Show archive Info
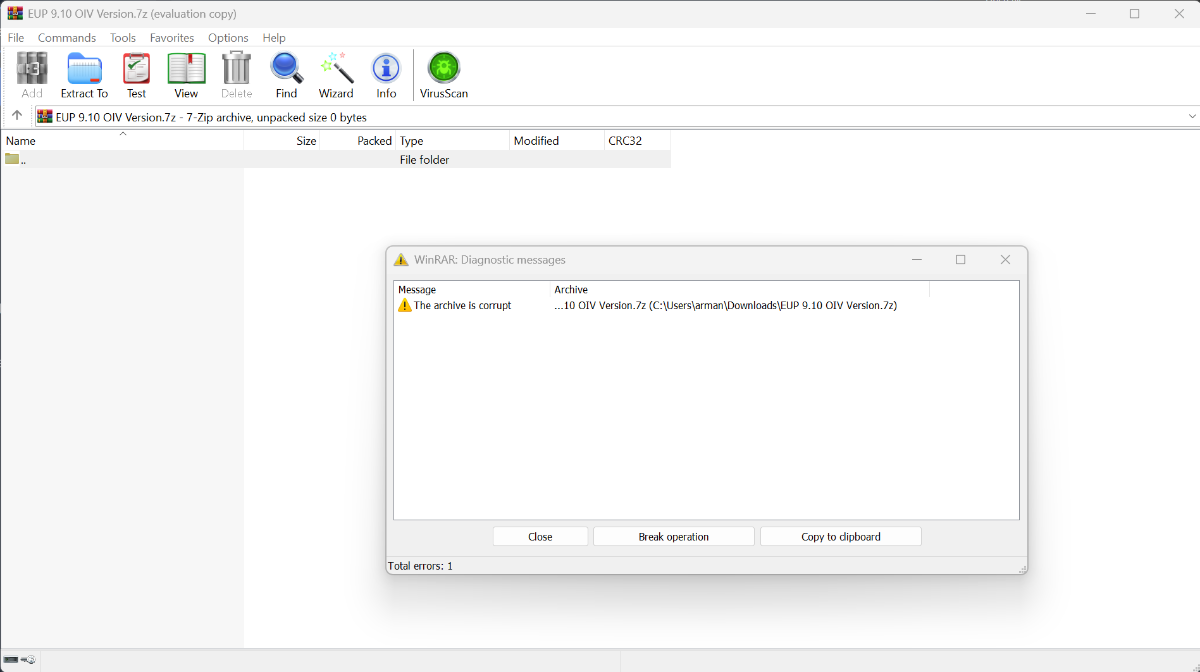 pyautogui.click(x=386, y=76)
